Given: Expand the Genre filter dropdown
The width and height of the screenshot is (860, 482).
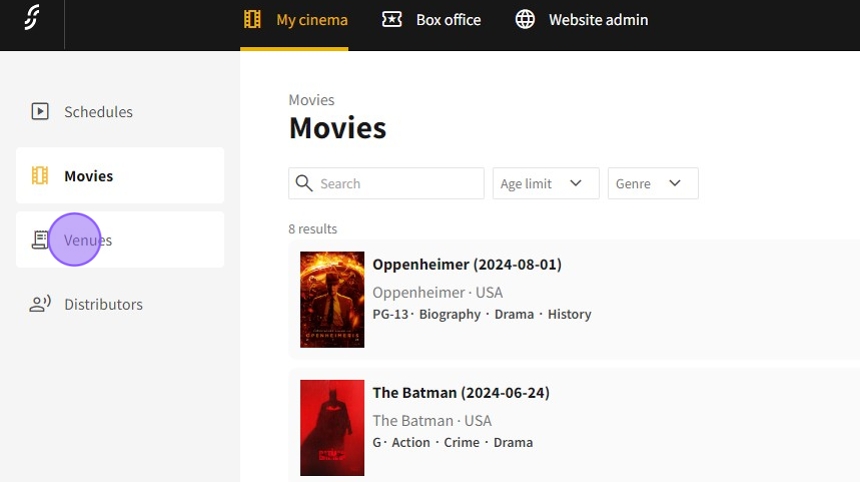Looking at the screenshot, I should pyautogui.click(x=652, y=184).
